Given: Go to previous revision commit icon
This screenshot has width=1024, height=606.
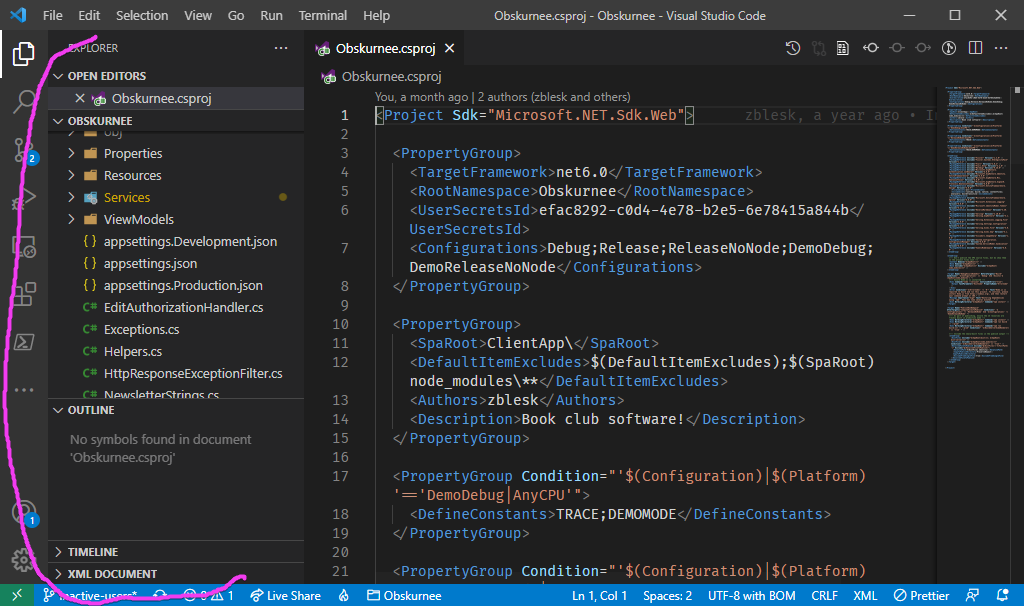Looking at the screenshot, I should [x=871, y=48].
